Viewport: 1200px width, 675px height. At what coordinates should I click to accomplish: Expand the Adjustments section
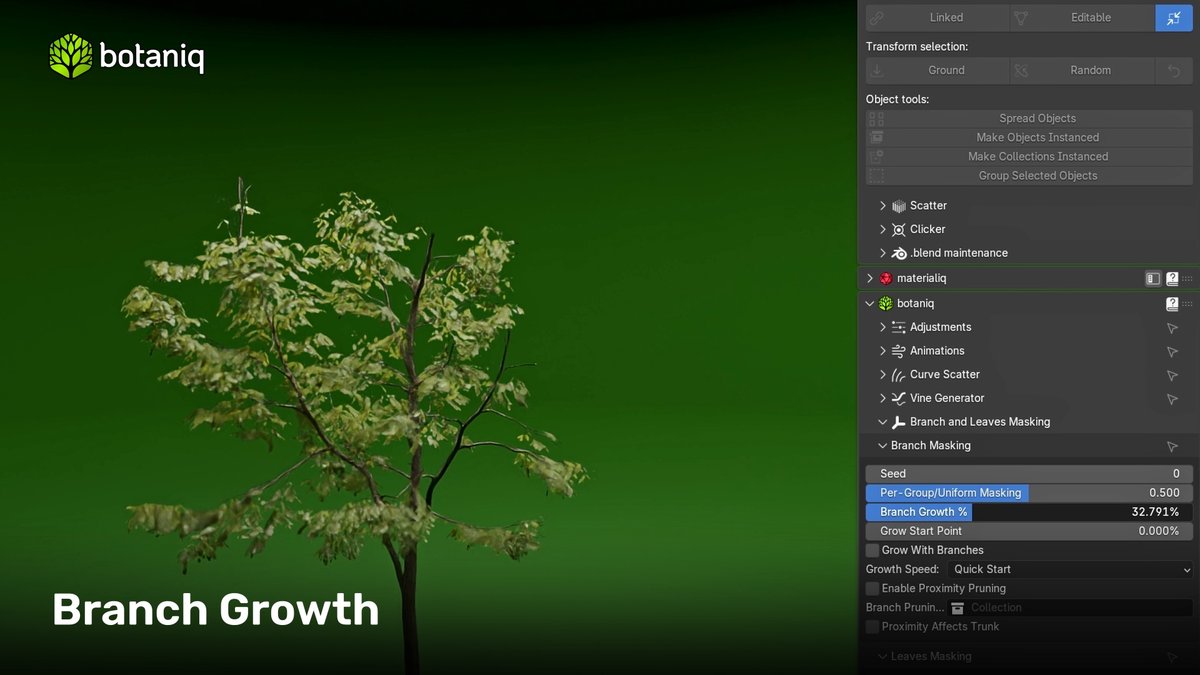[x=883, y=328]
